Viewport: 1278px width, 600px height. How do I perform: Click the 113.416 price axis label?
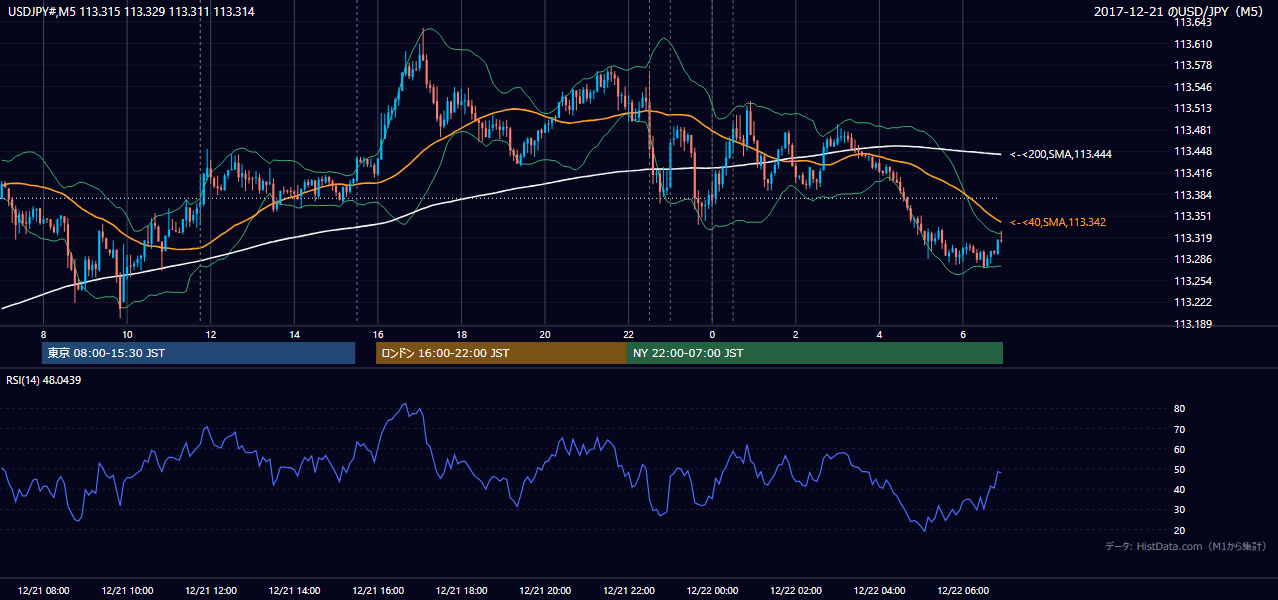coord(1194,173)
